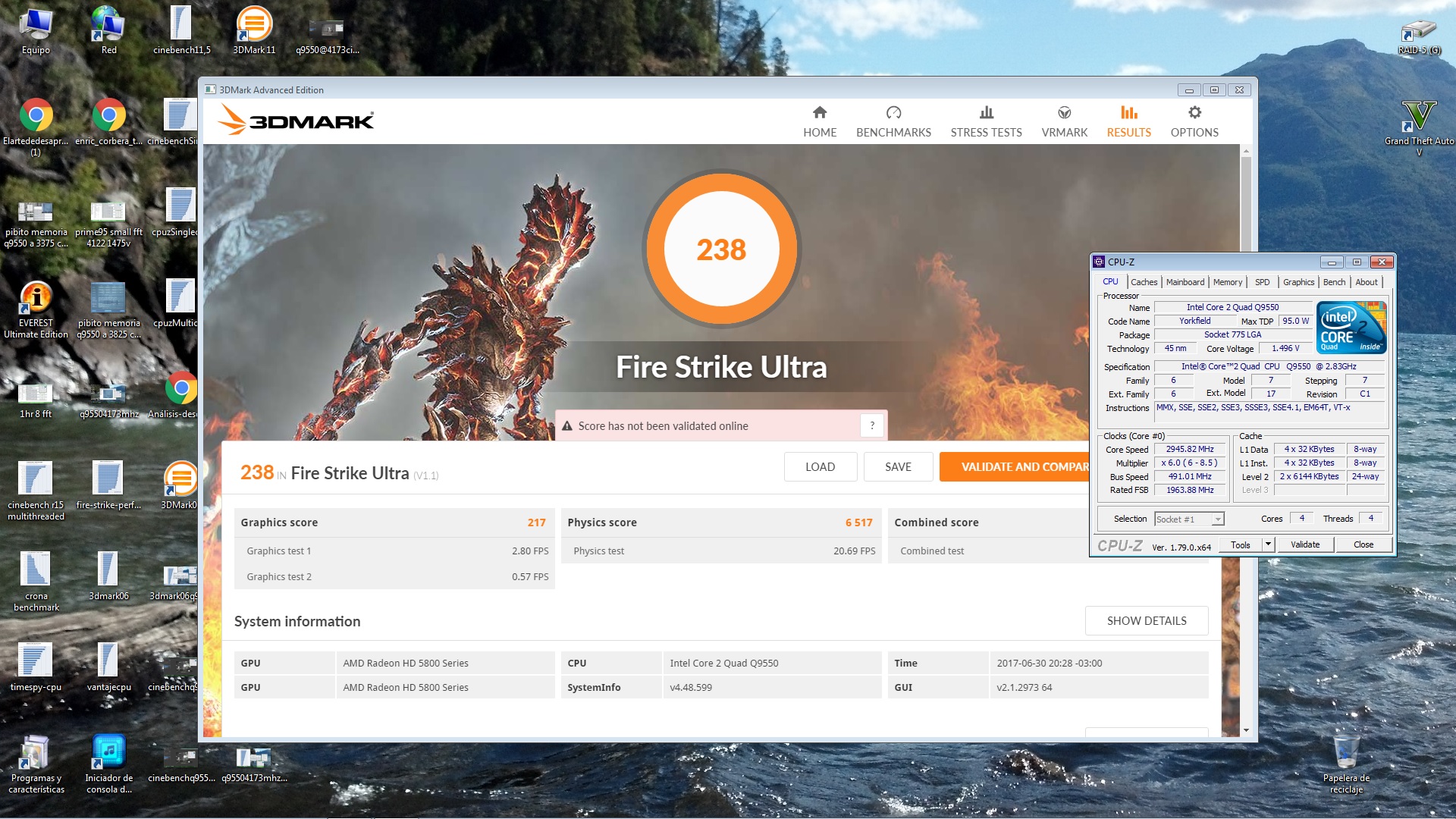This screenshot has width=1456, height=819.
Task: Select the RESULTS section in 3DMark
Action: tap(1128, 121)
